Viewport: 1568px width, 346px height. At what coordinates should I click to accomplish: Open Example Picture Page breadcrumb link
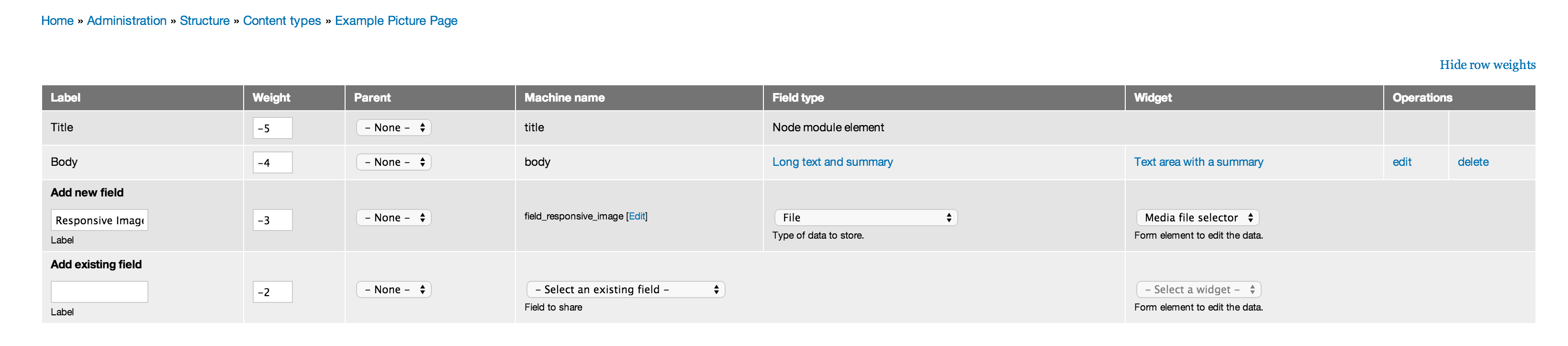(396, 21)
